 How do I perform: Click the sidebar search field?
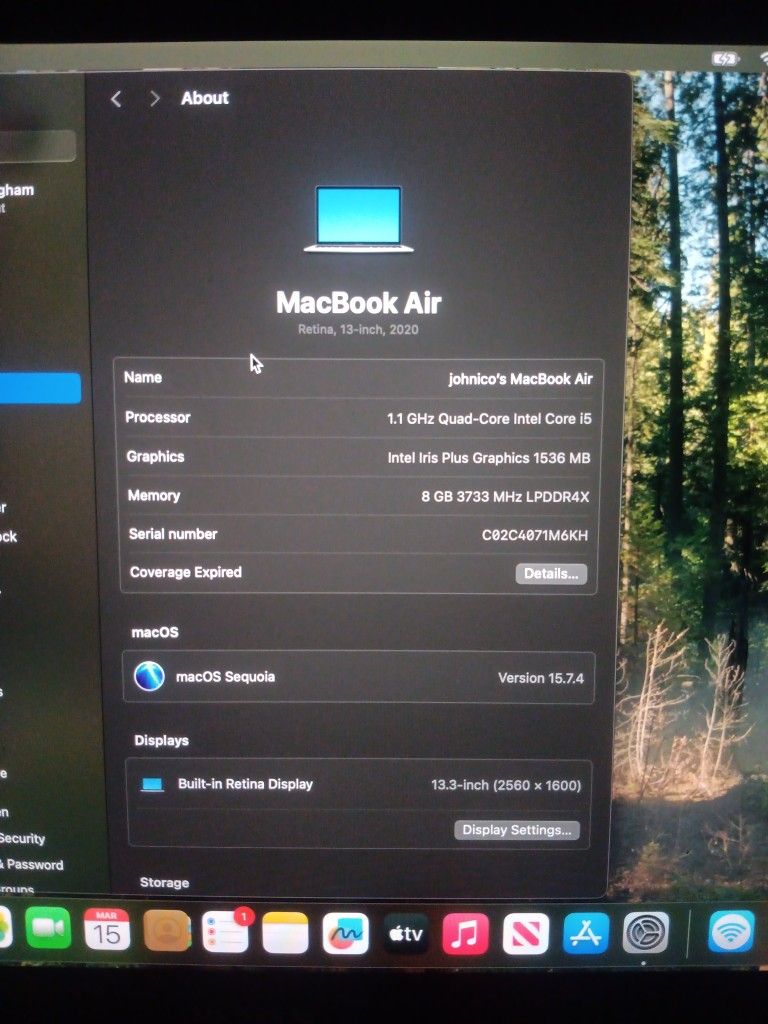tap(40, 146)
